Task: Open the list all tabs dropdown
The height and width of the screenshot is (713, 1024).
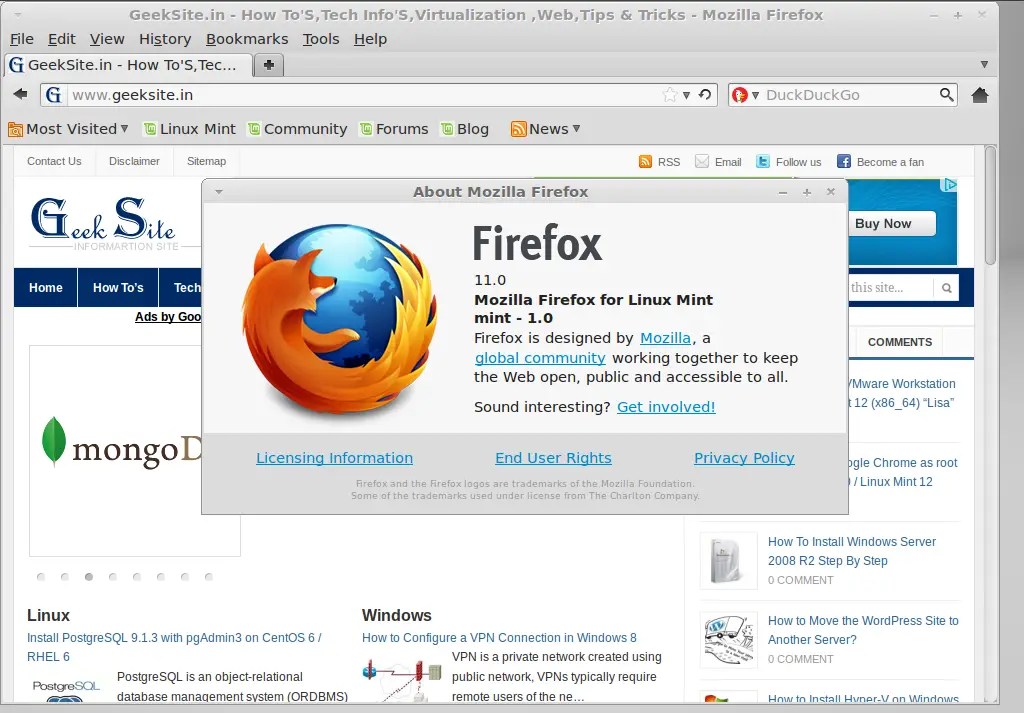Action: (x=984, y=64)
